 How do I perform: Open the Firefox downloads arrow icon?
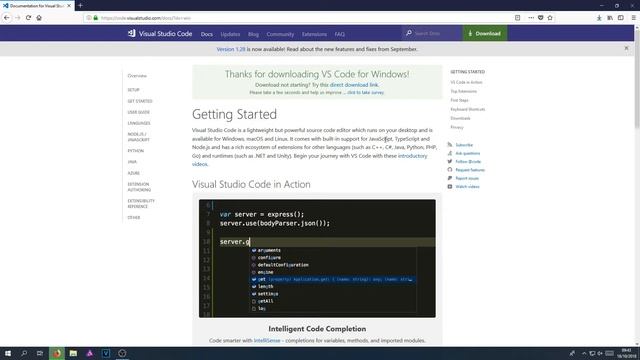(599, 18)
